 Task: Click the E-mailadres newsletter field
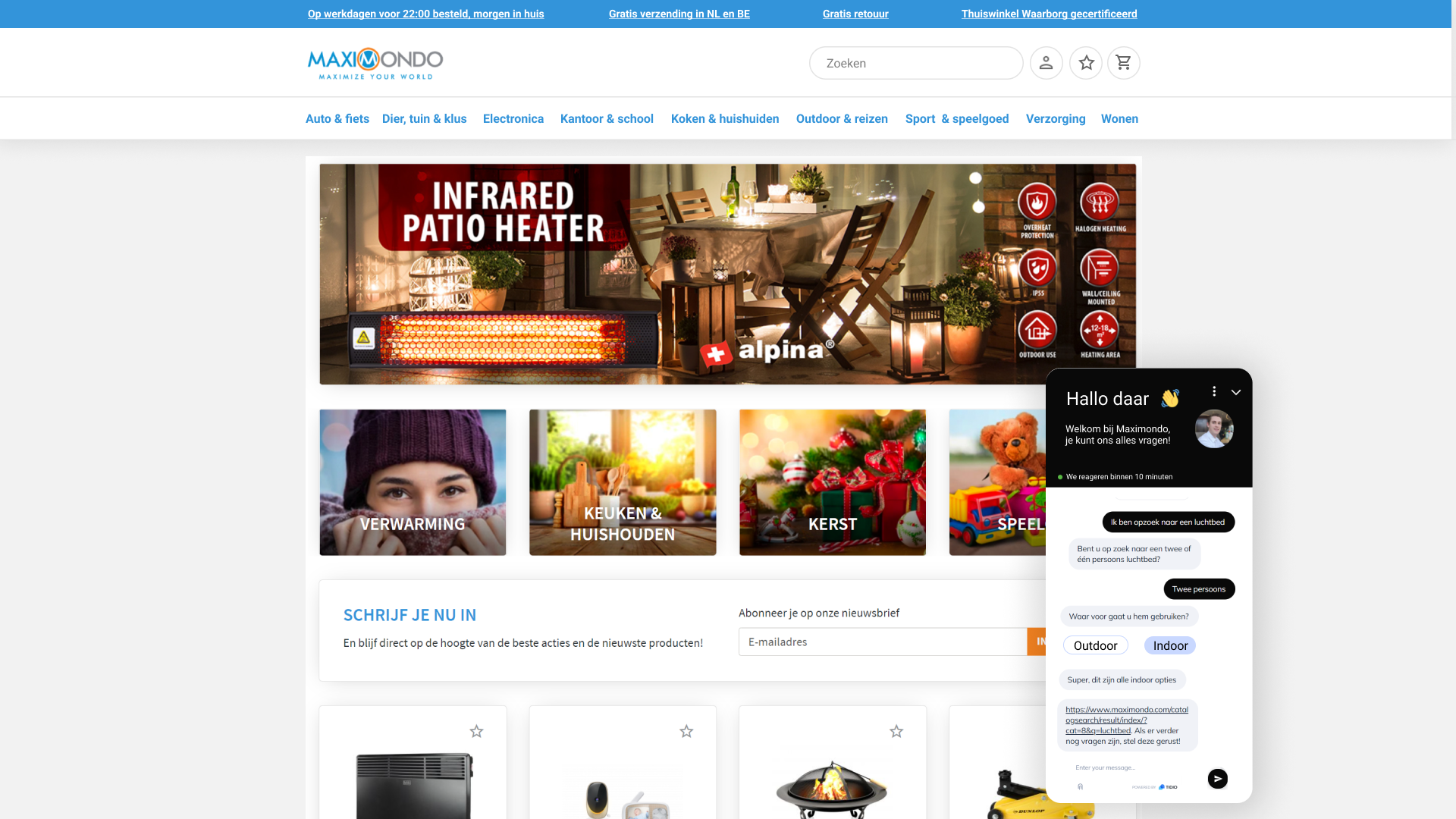click(x=883, y=642)
